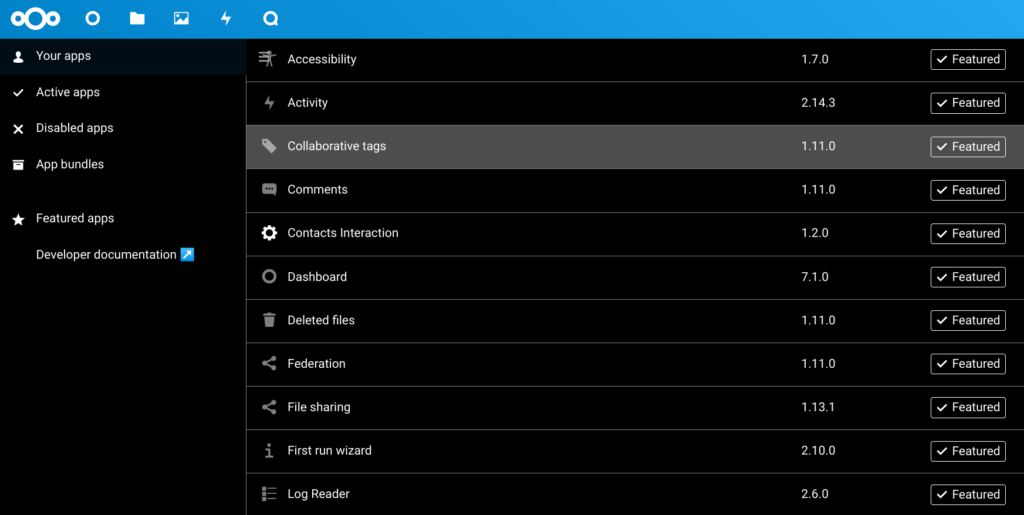
Task: Open the Activity lightning icon in top bar
Action: point(226,19)
